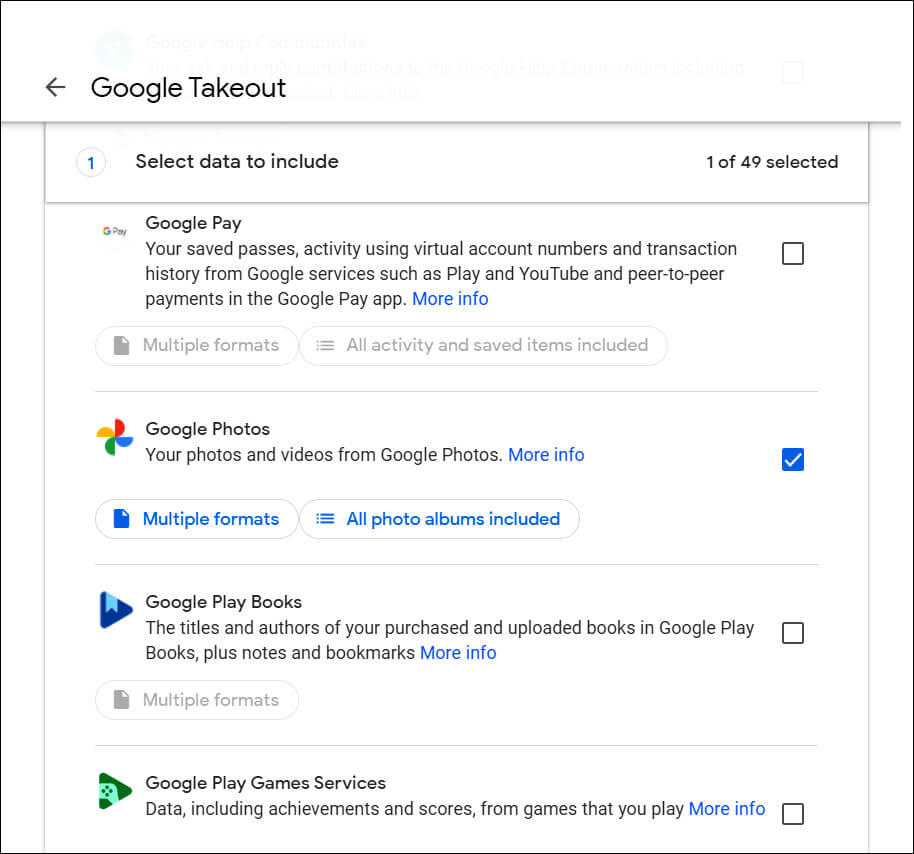Click the Google Photos pinwheel icon
The width and height of the screenshot is (914, 854).
[x=114, y=437]
